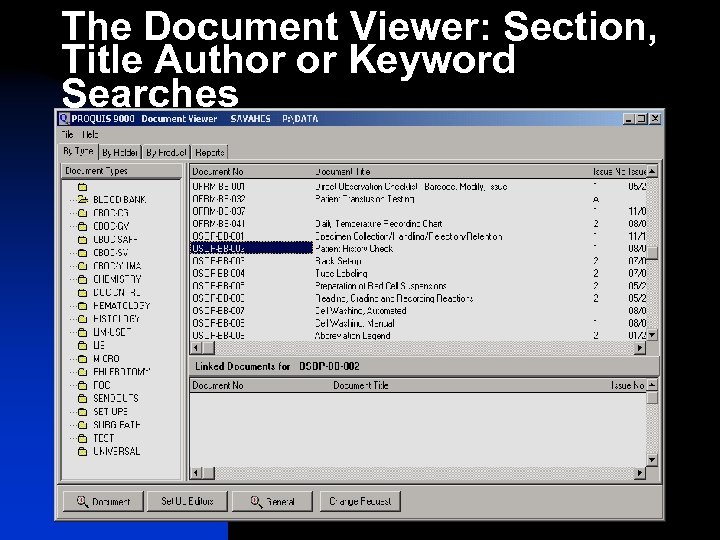Select the Abbreviation Legend row
This screenshot has height=540, width=720.
tap(418, 336)
